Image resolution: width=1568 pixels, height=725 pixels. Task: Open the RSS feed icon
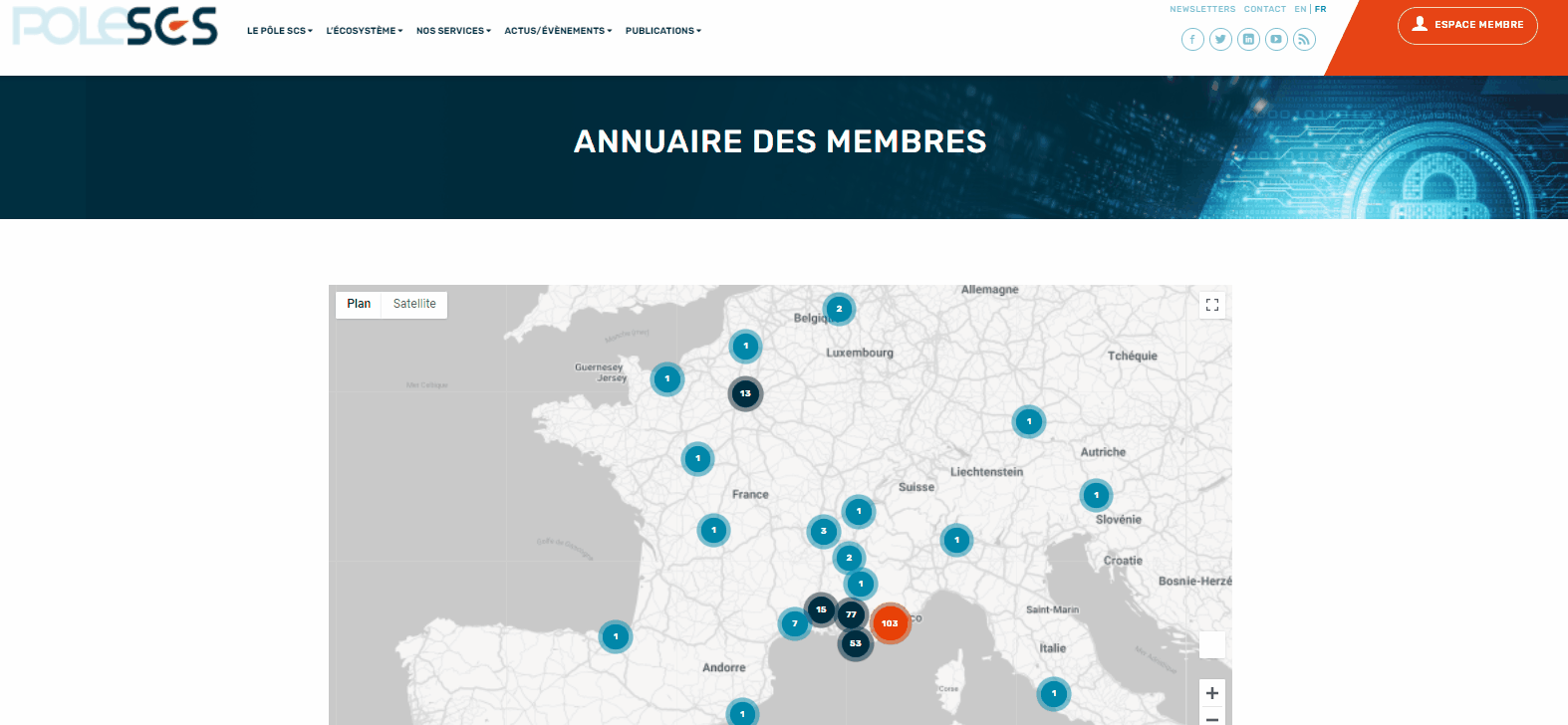pyautogui.click(x=1304, y=39)
